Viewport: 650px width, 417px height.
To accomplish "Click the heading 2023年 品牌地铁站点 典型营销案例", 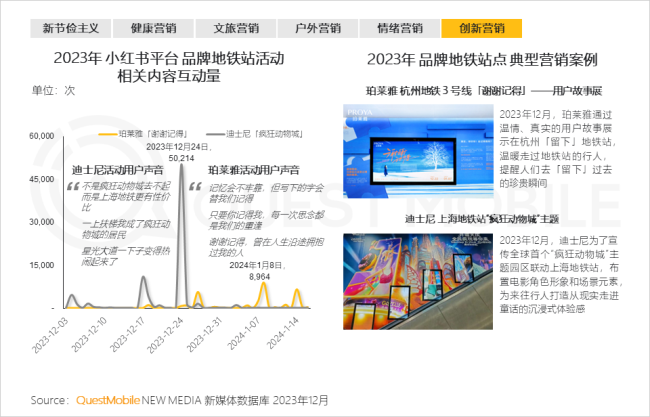I will point(482,59).
